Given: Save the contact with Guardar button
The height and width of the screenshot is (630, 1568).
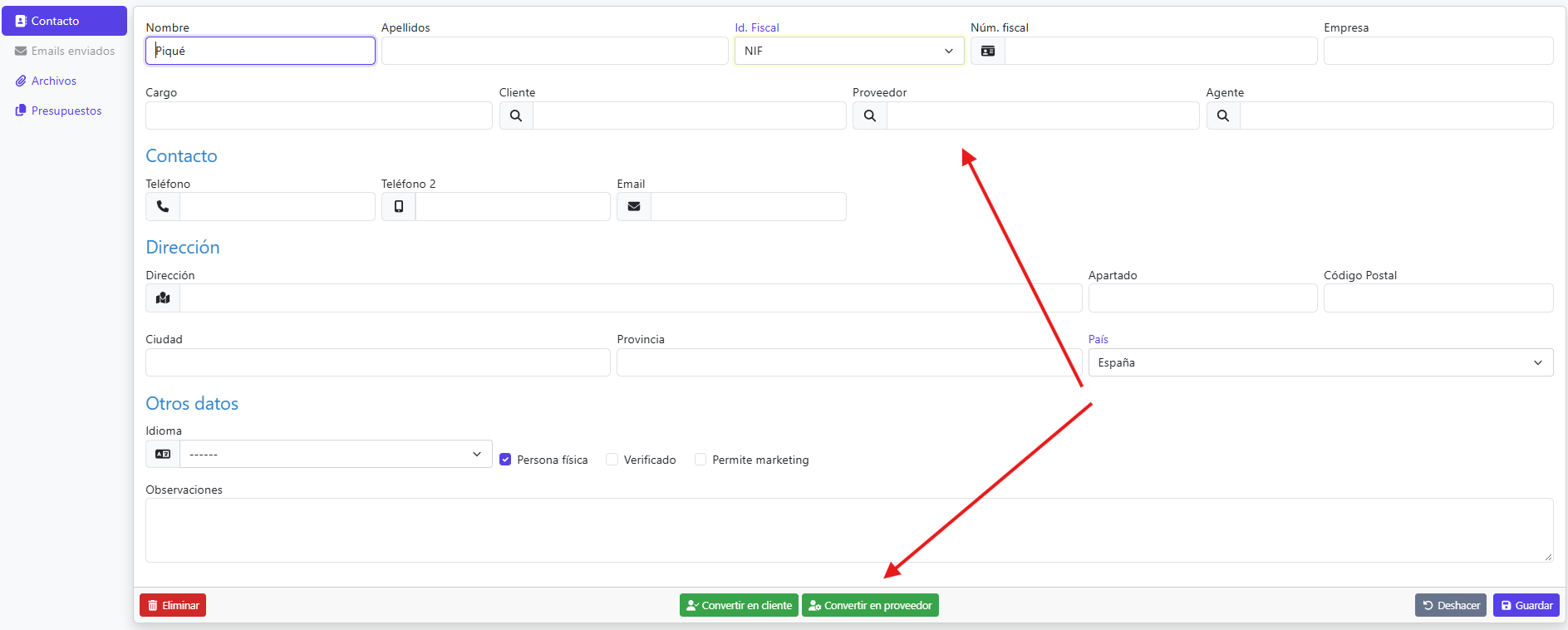Looking at the screenshot, I should coord(1526,605).
